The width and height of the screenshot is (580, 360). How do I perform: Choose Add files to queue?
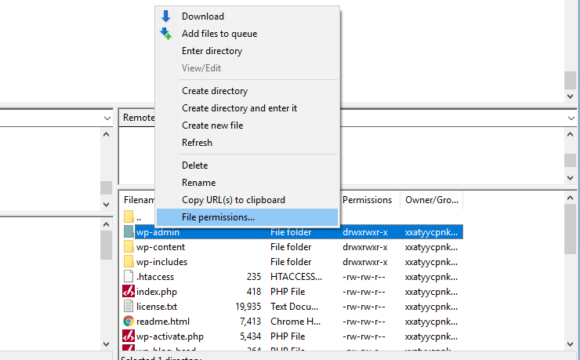[x=219, y=34]
